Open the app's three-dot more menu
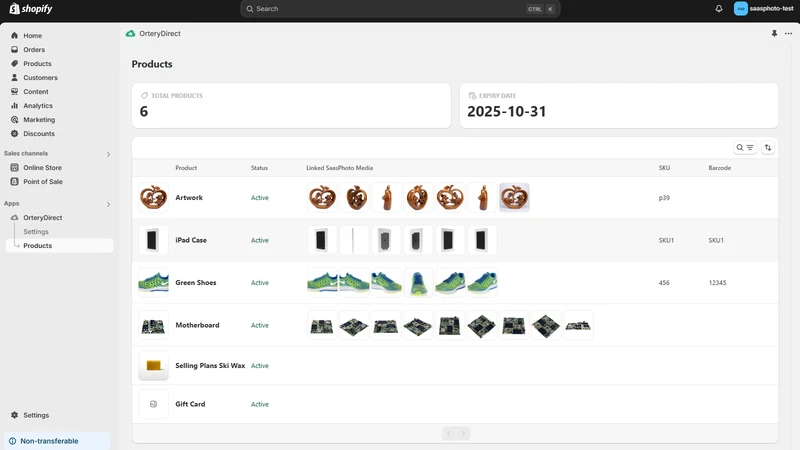This screenshot has height=450, width=800. [788, 34]
